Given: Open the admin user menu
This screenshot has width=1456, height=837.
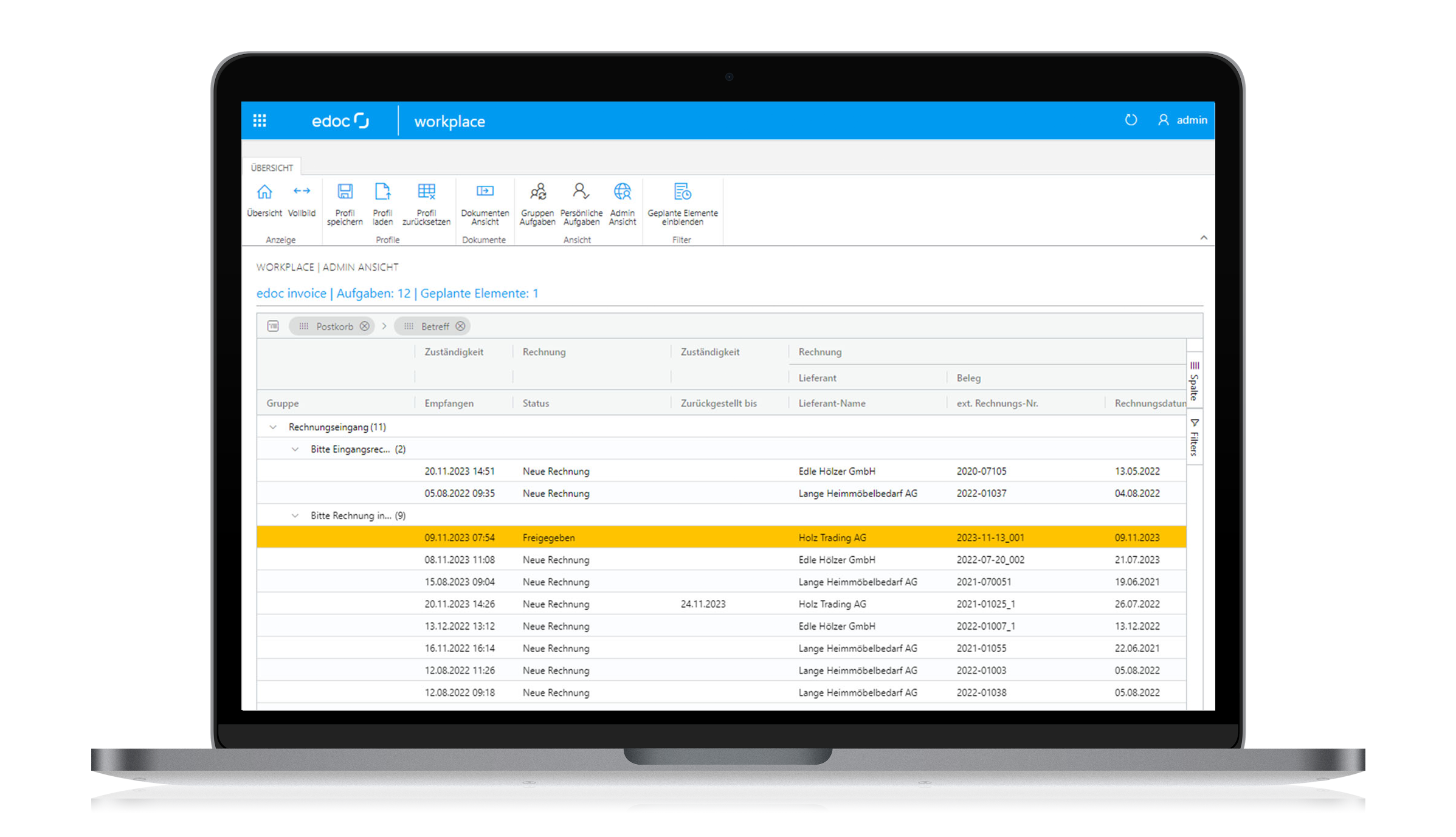Looking at the screenshot, I should click(x=1182, y=120).
